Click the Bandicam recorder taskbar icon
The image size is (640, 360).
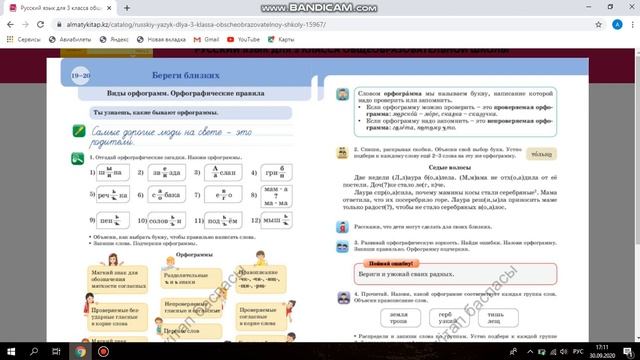pos(103,351)
